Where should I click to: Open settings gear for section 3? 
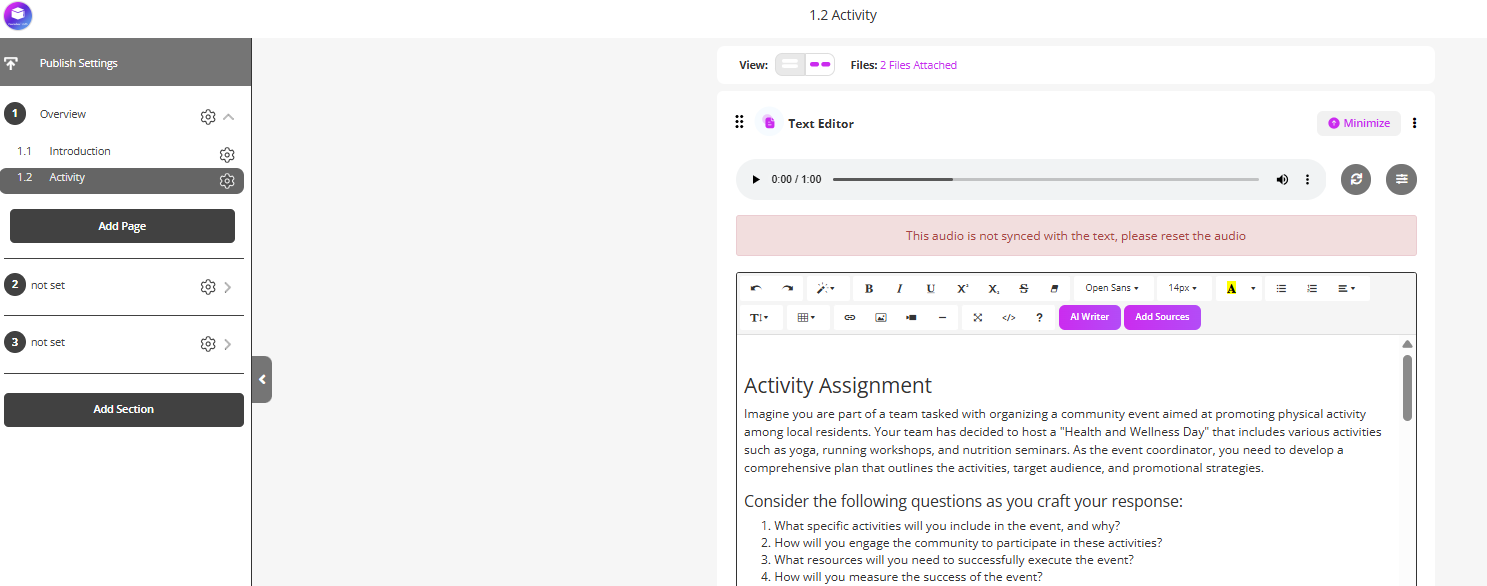coord(208,344)
